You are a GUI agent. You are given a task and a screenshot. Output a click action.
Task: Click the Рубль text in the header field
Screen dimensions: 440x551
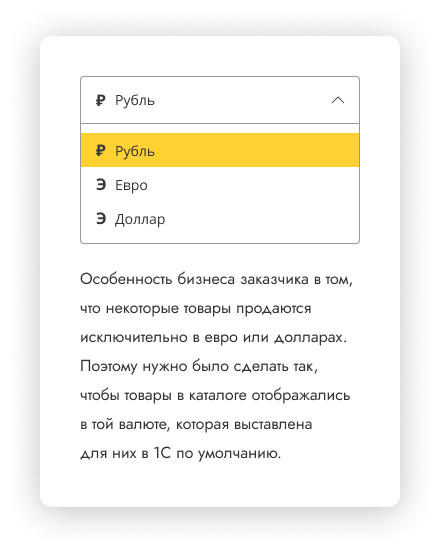[x=135, y=101]
